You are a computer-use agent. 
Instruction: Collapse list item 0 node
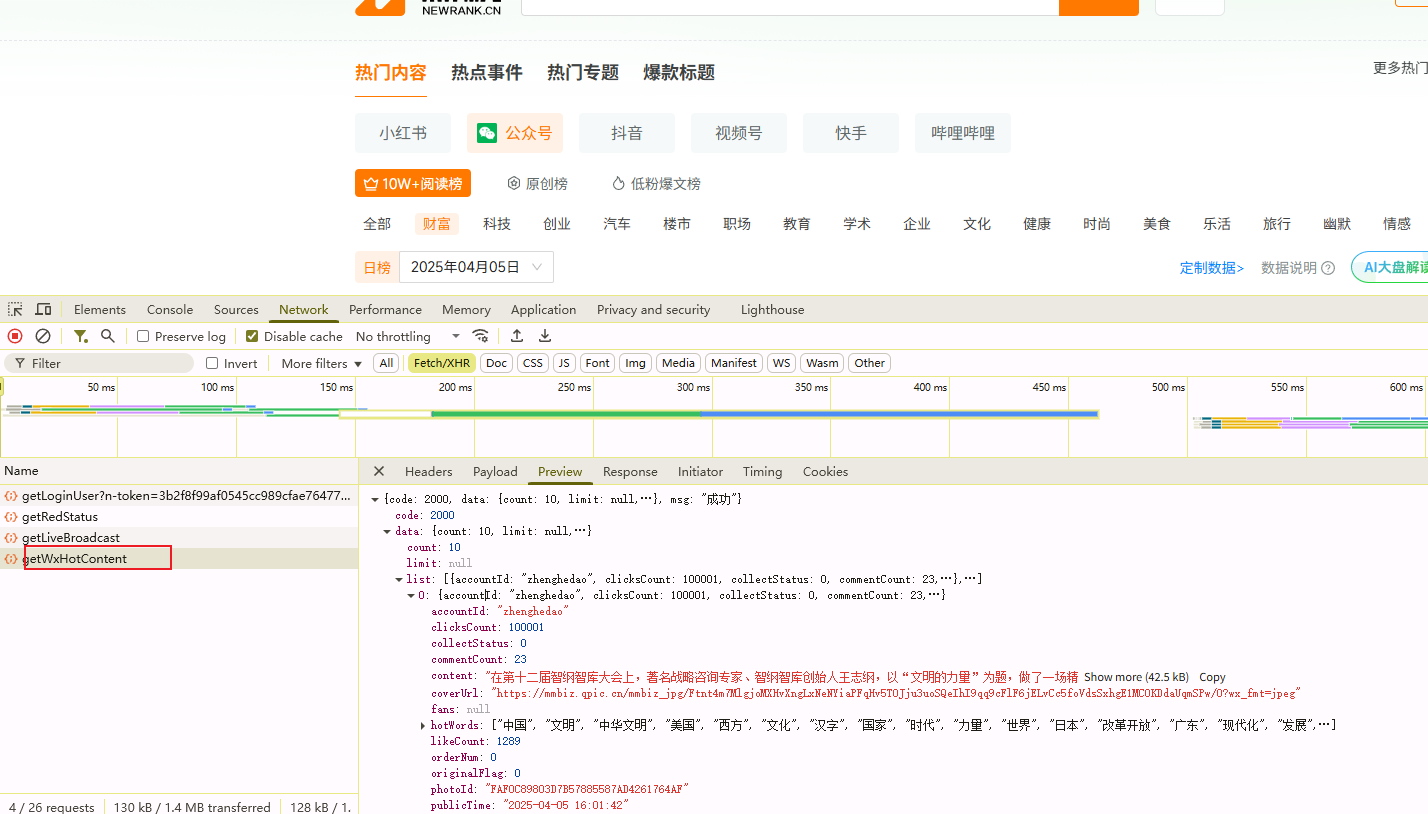[411, 595]
